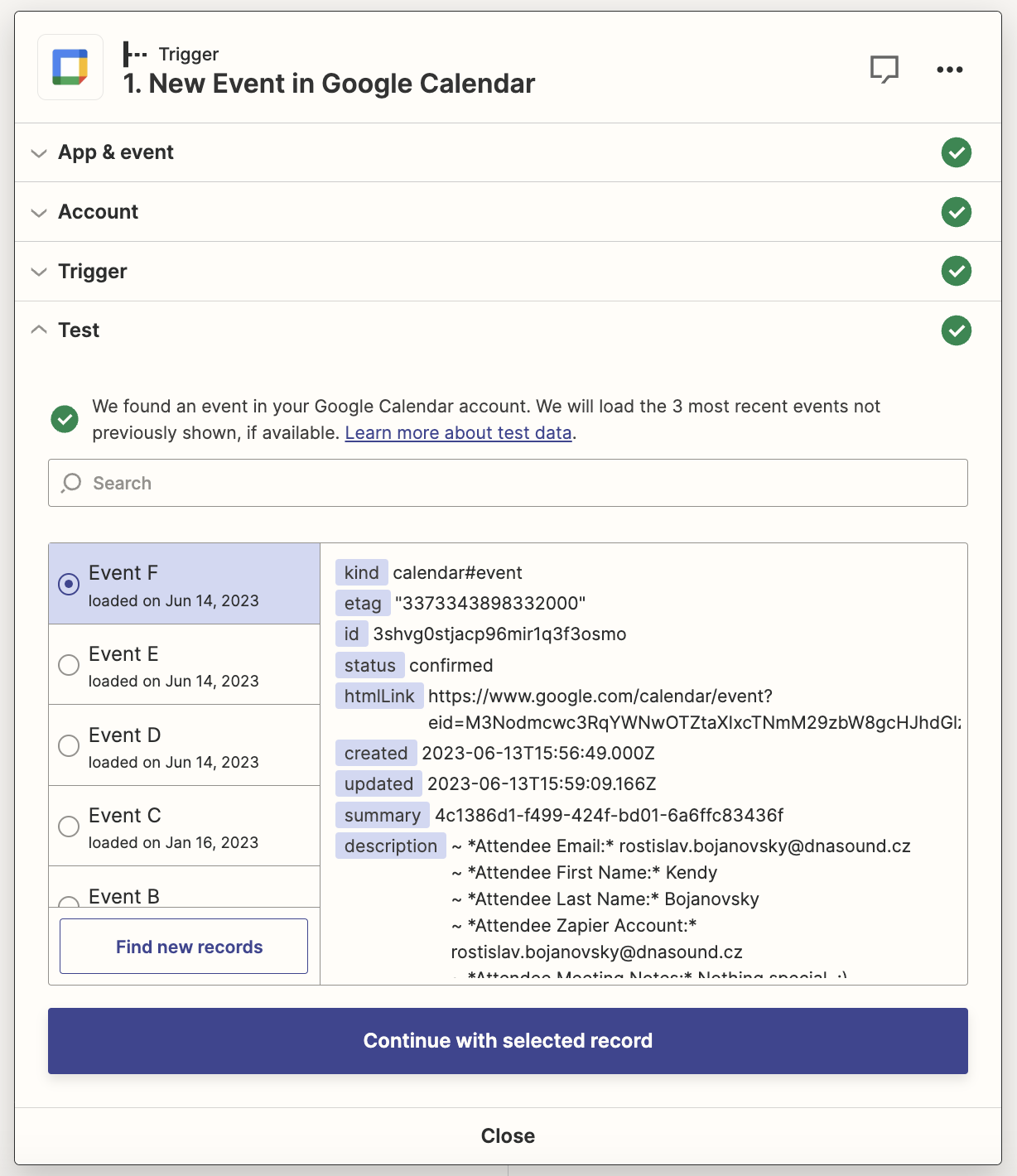Click the Google Calendar app icon
The image size is (1017, 1176).
click(70, 67)
